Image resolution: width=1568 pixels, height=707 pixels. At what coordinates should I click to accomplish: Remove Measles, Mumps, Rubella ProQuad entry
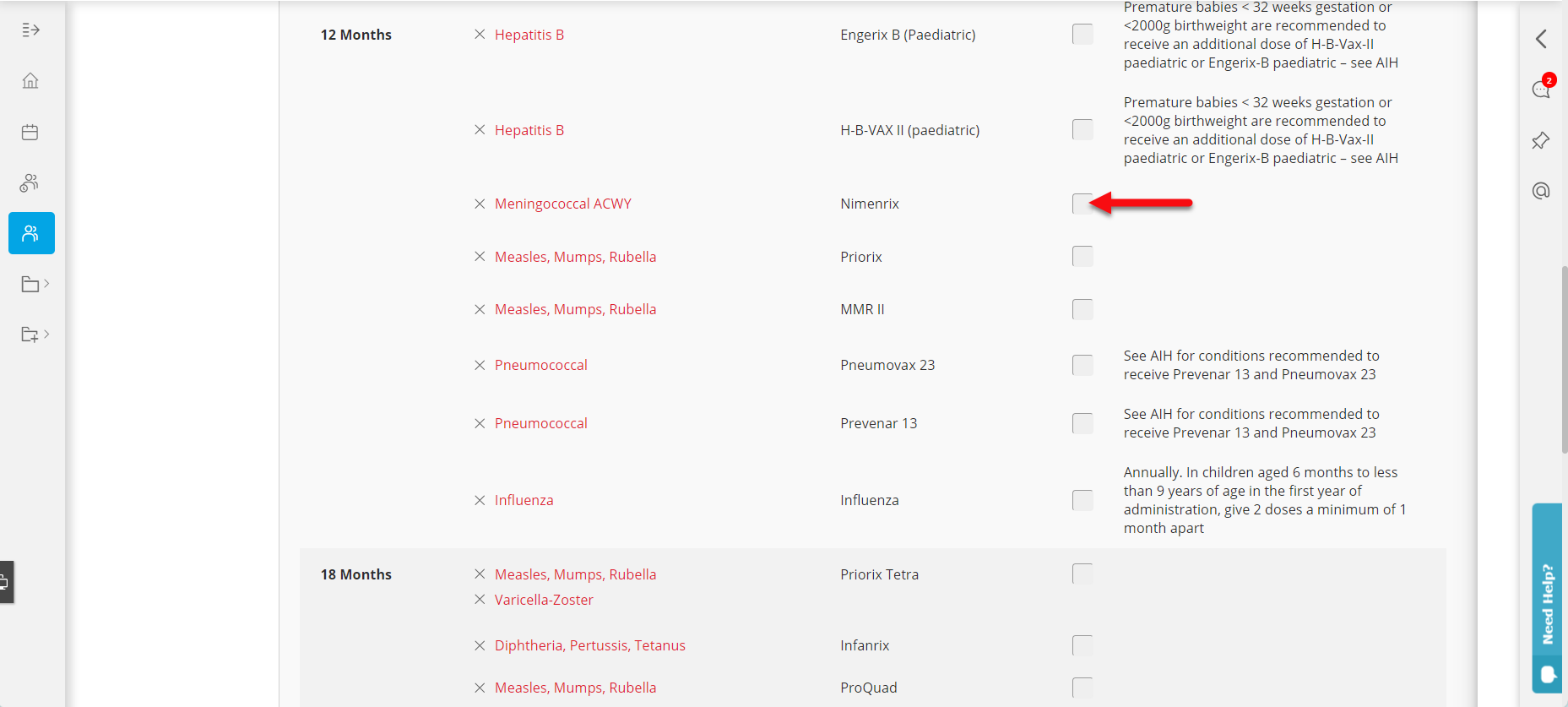point(480,688)
